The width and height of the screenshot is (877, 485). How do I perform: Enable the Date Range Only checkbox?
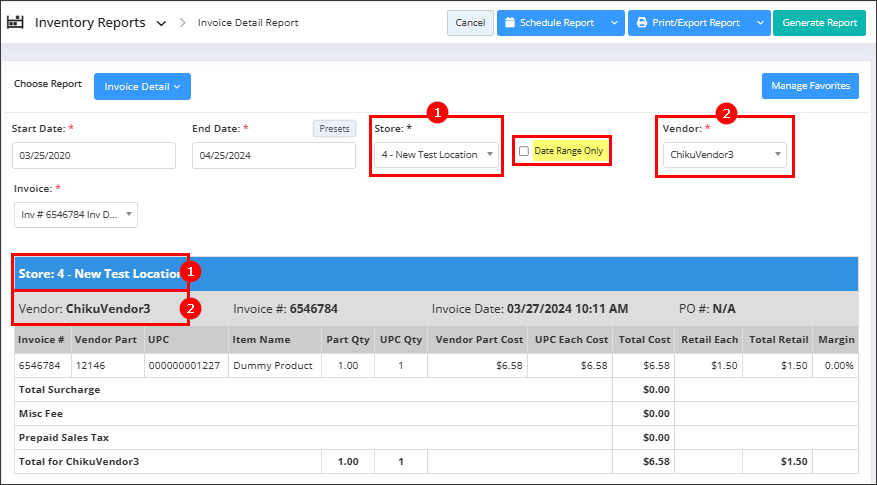pyautogui.click(x=524, y=151)
